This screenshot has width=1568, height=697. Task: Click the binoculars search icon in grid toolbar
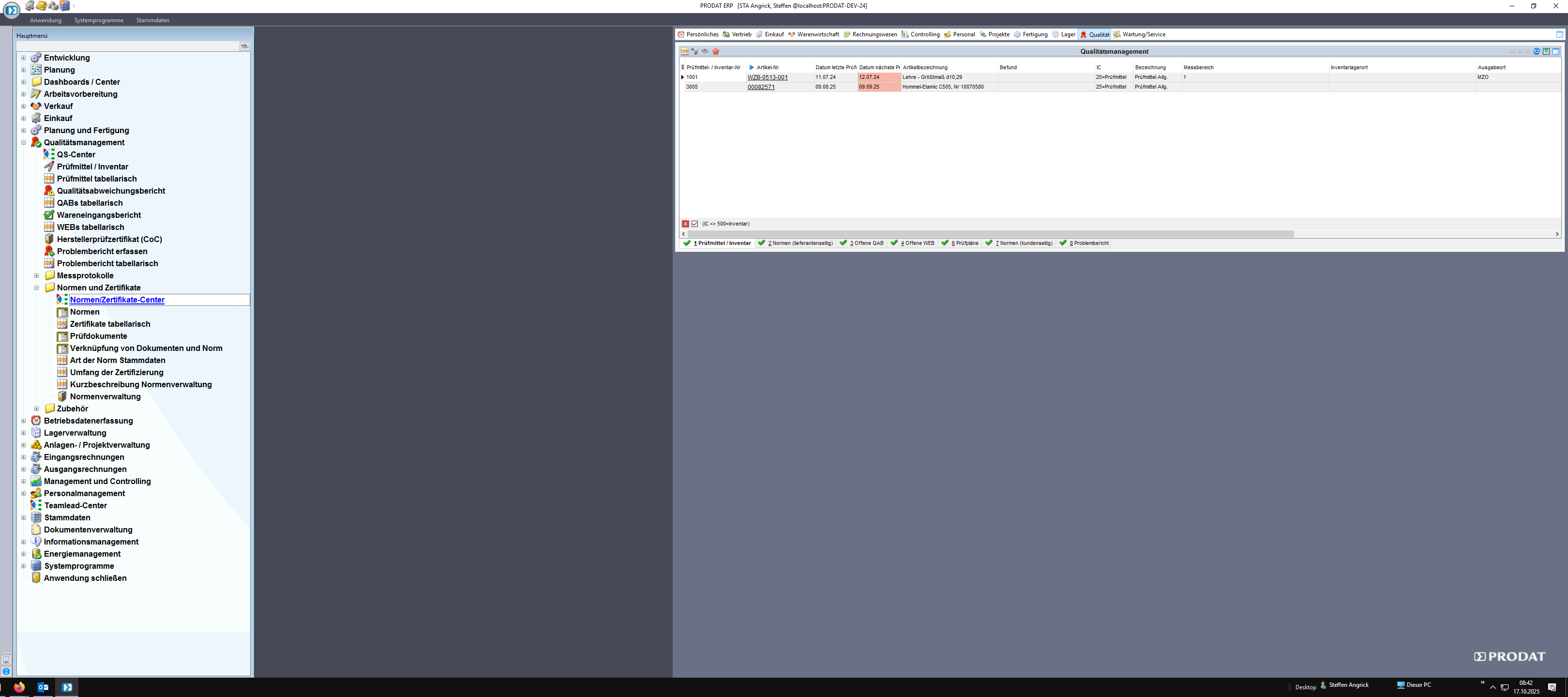click(x=705, y=51)
